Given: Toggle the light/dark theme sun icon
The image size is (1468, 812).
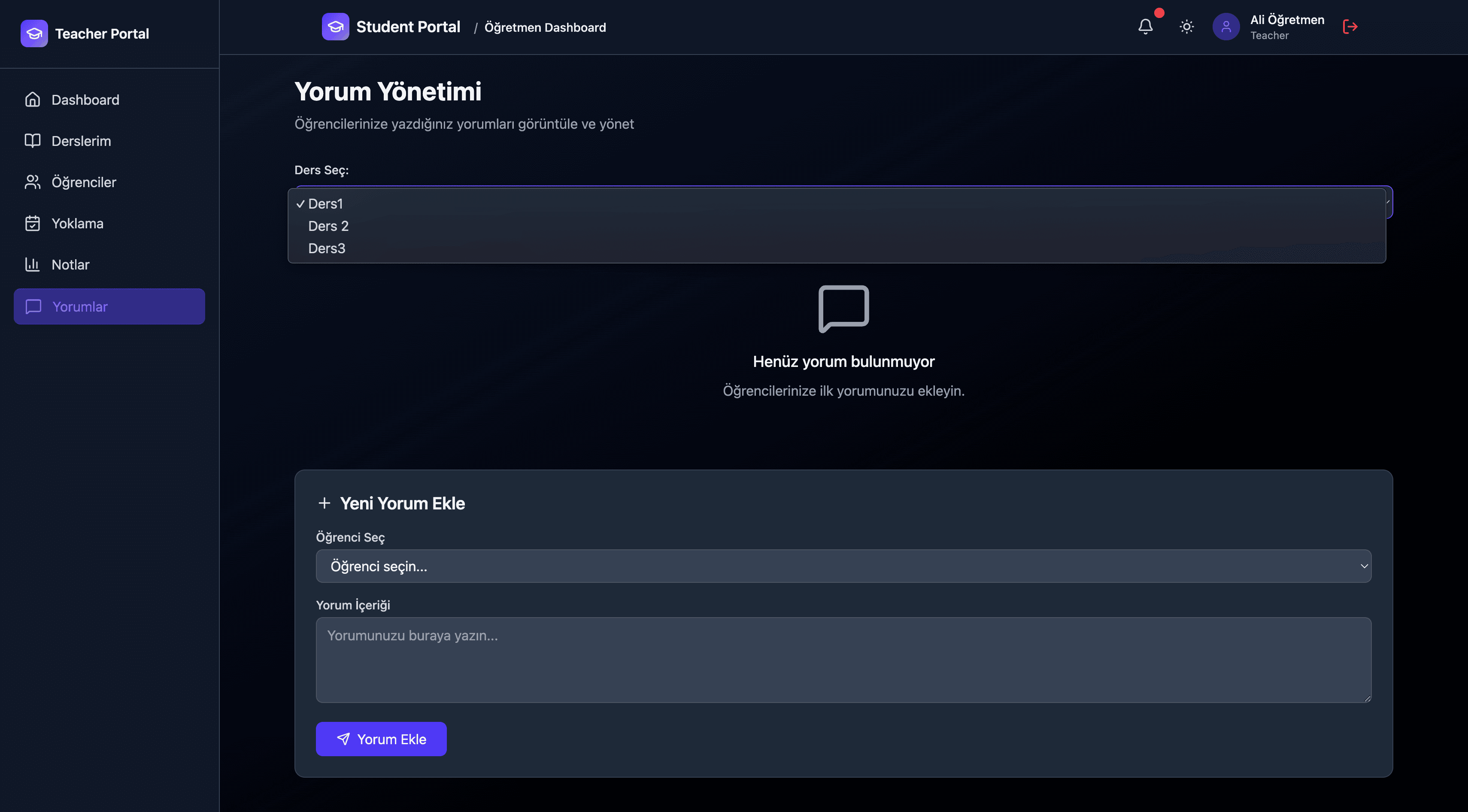Looking at the screenshot, I should click(x=1186, y=27).
